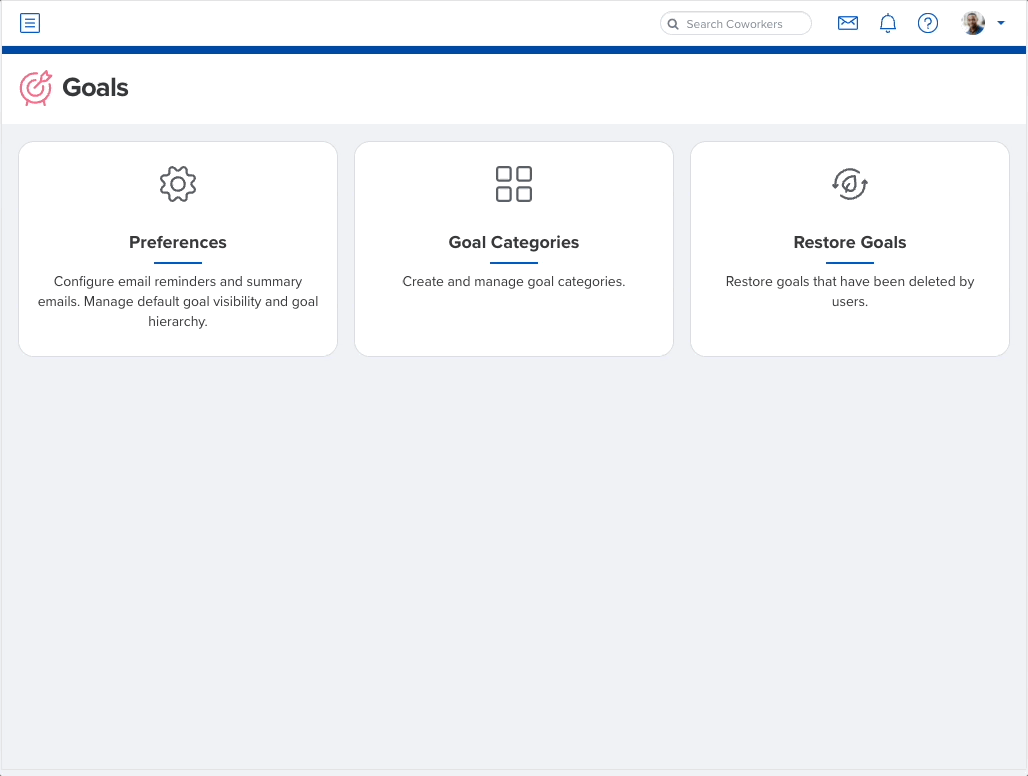This screenshot has width=1028, height=776.
Task: Click 'Restore goals that have been deleted' text
Action: coord(850,291)
